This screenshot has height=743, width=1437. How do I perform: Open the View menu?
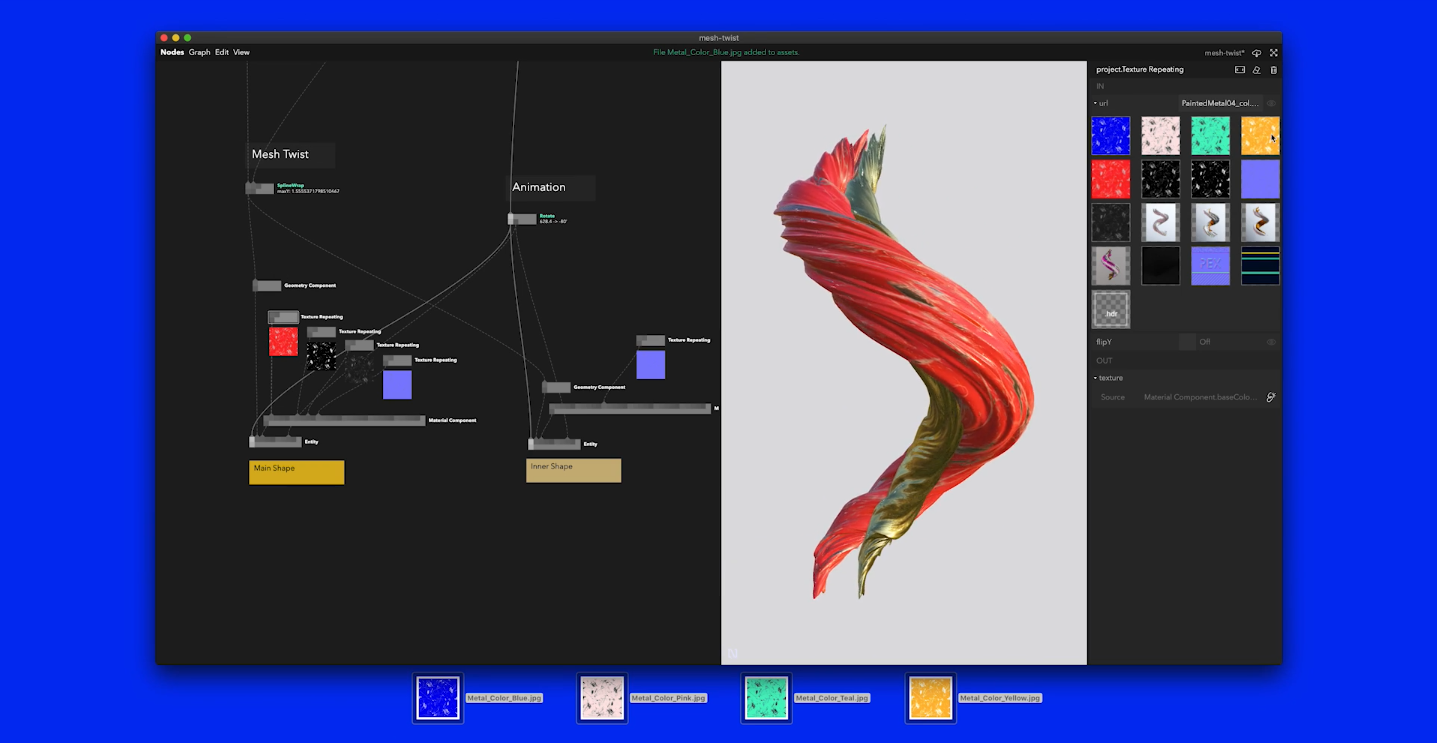coord(241,52)
